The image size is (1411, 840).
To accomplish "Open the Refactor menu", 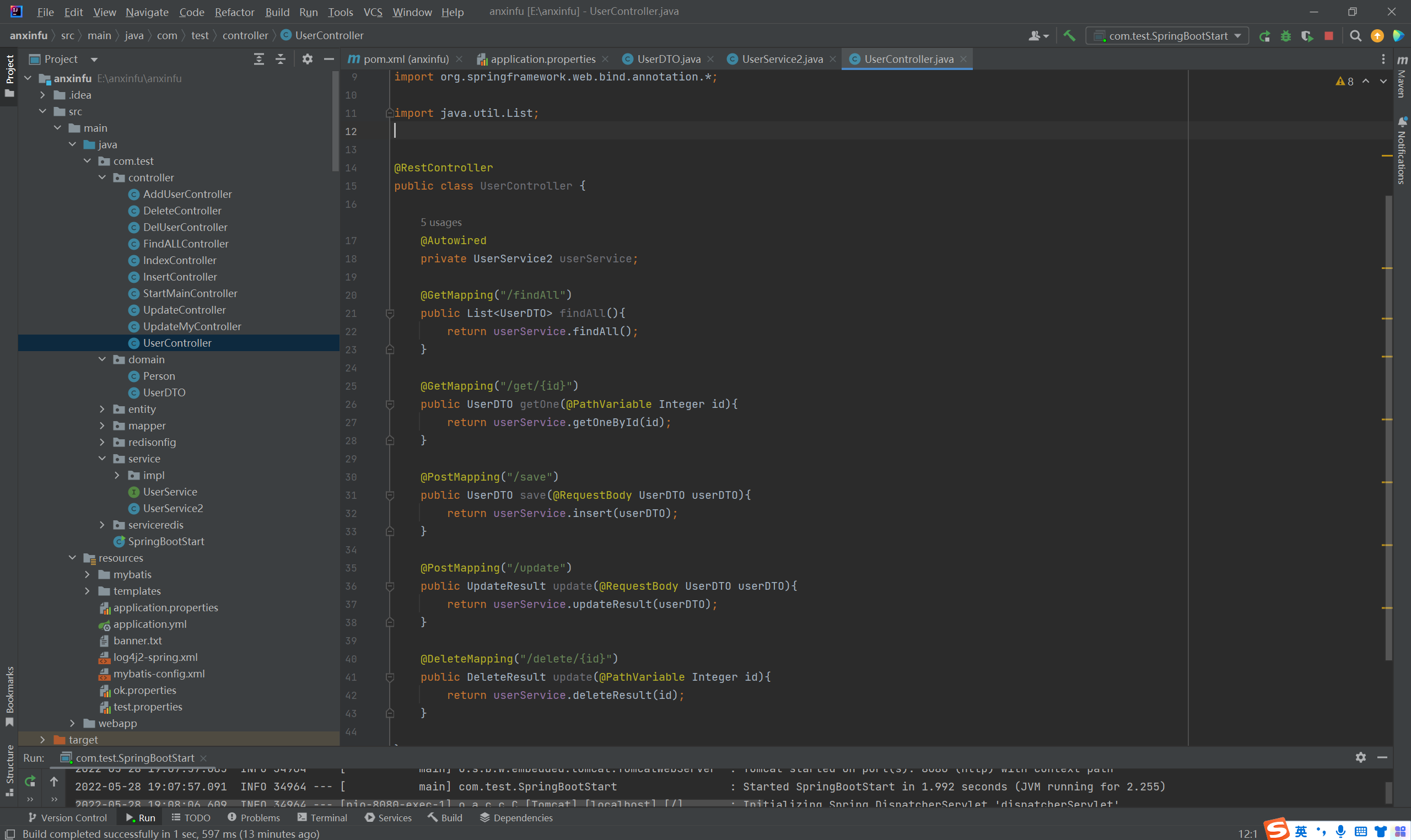I will coord(234,12).
